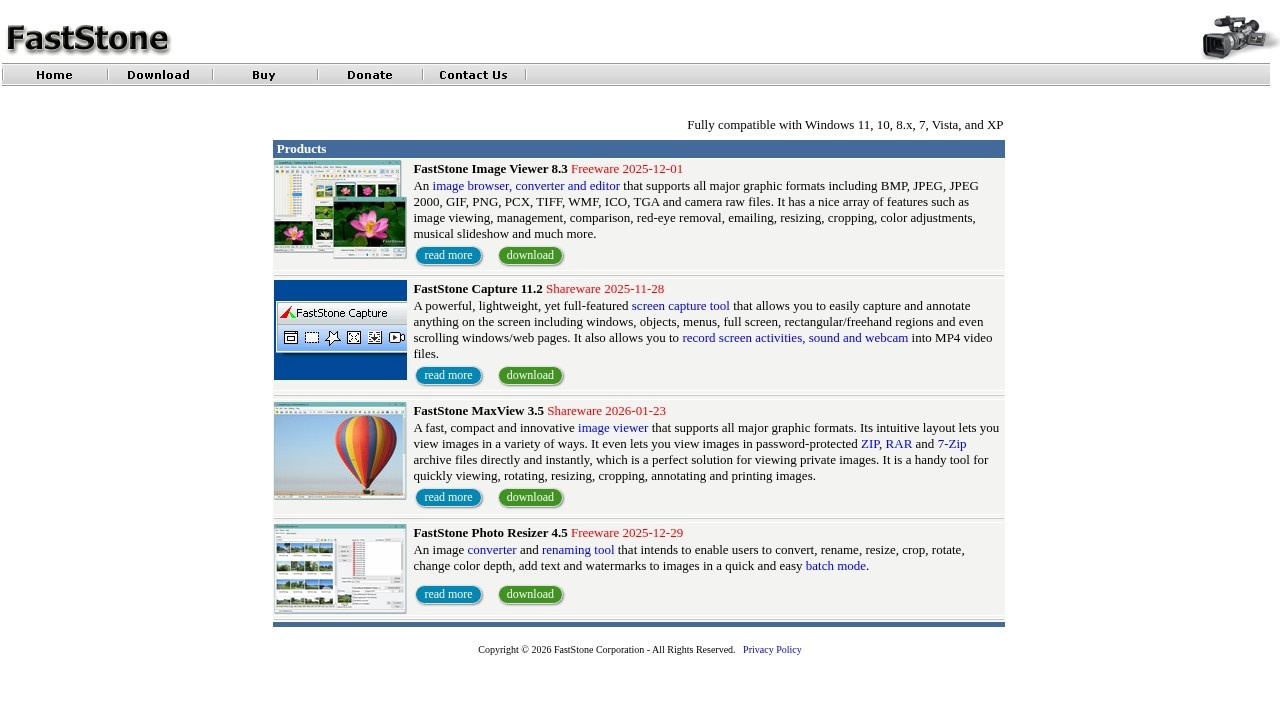
Task: Open the Home page
Action: 54,74
